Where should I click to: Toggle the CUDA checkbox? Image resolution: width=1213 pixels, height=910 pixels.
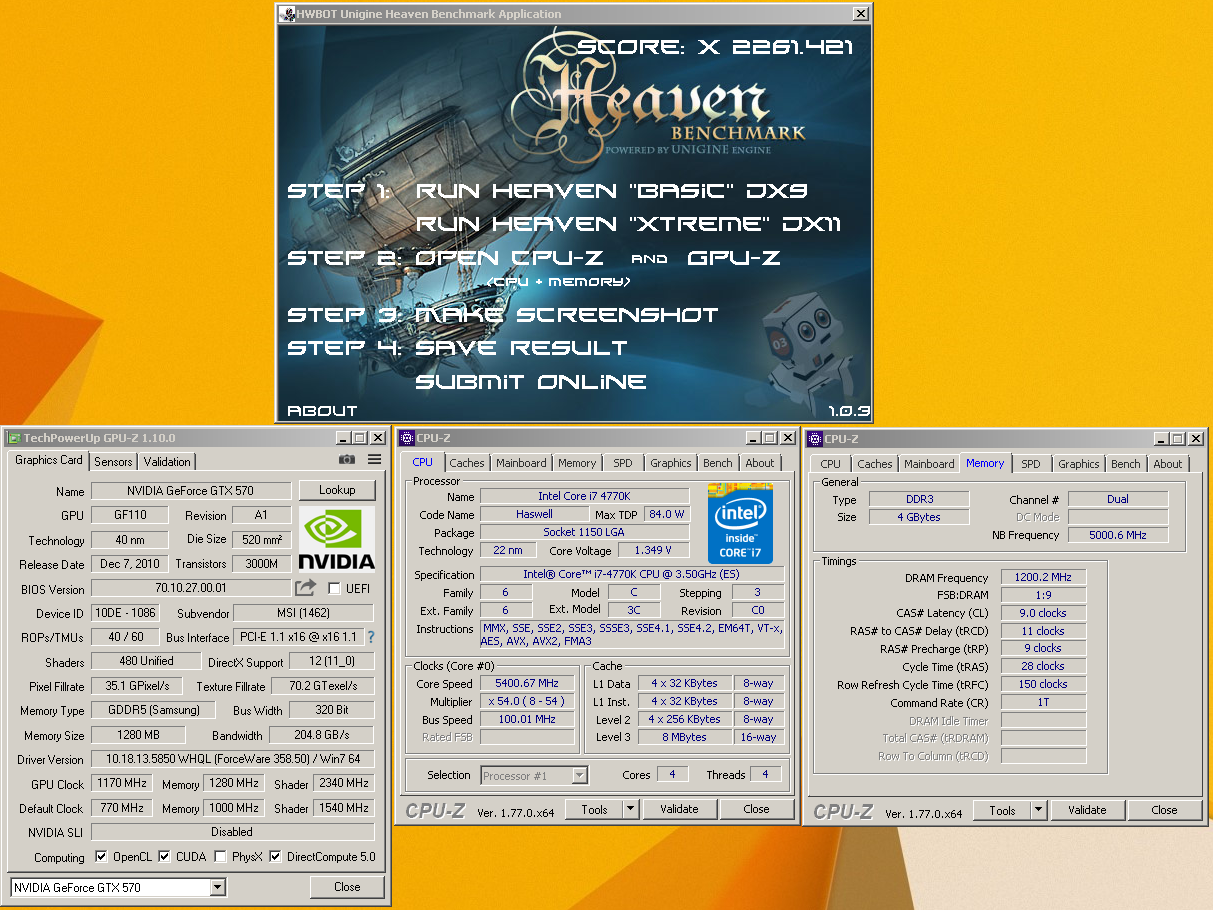(x=164, y=857)
